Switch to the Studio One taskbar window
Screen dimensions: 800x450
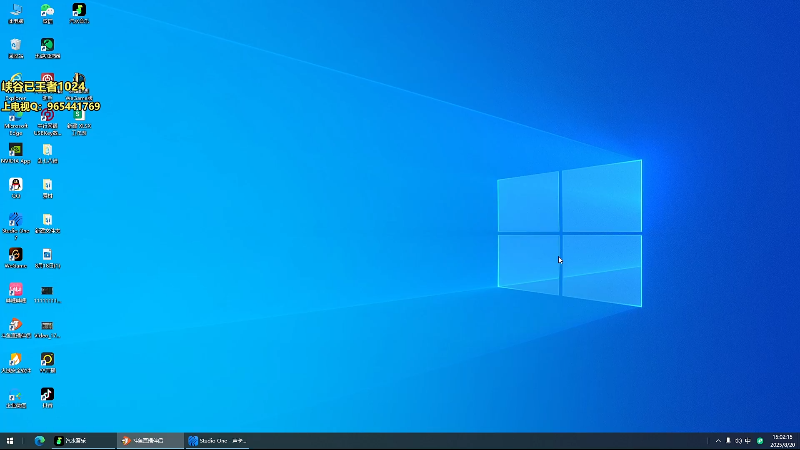(217, 441)
